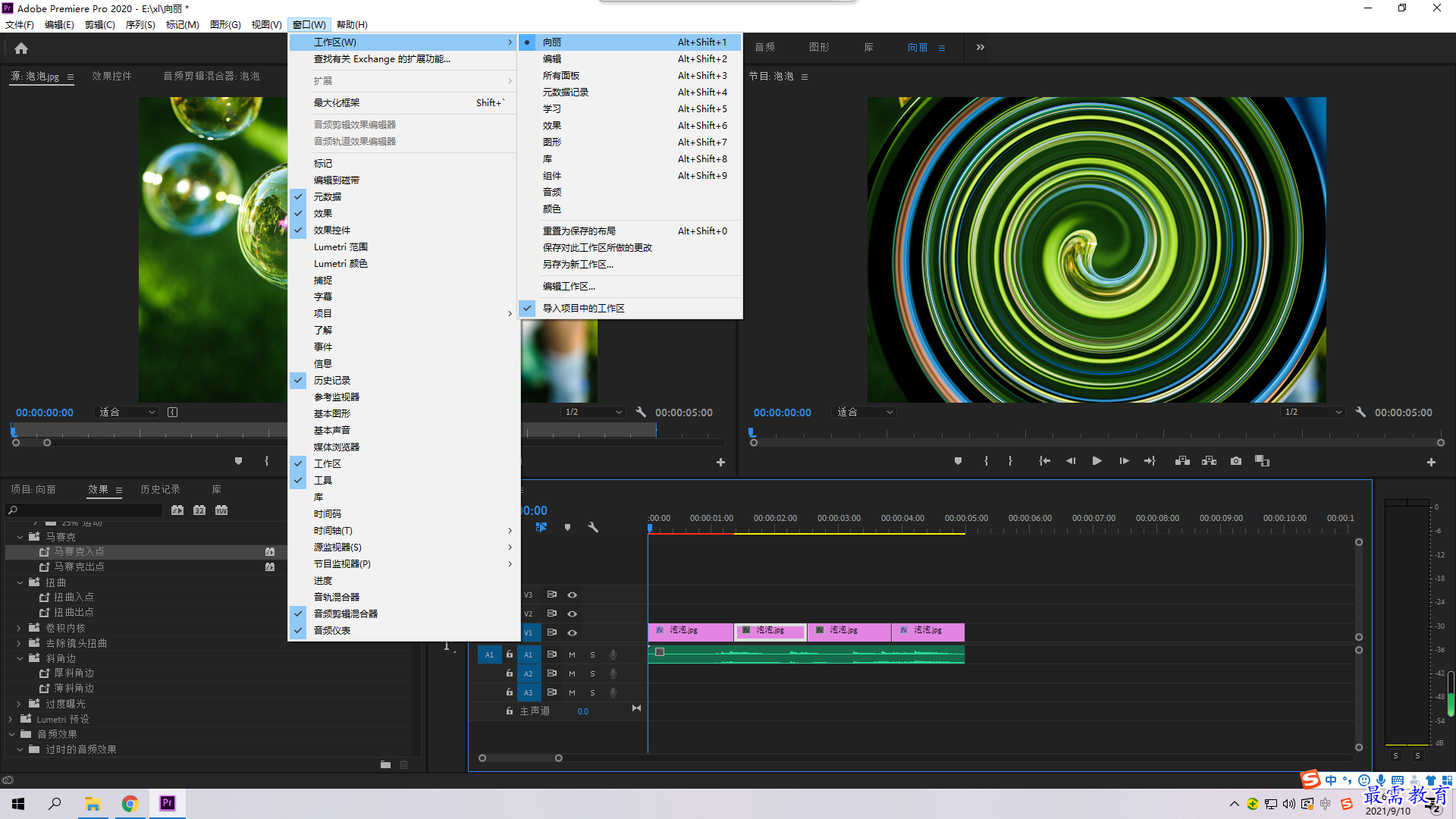The image size is (1456, 819).
Task: Play the program monitor sequence
Action: [x=1097, y=461]
